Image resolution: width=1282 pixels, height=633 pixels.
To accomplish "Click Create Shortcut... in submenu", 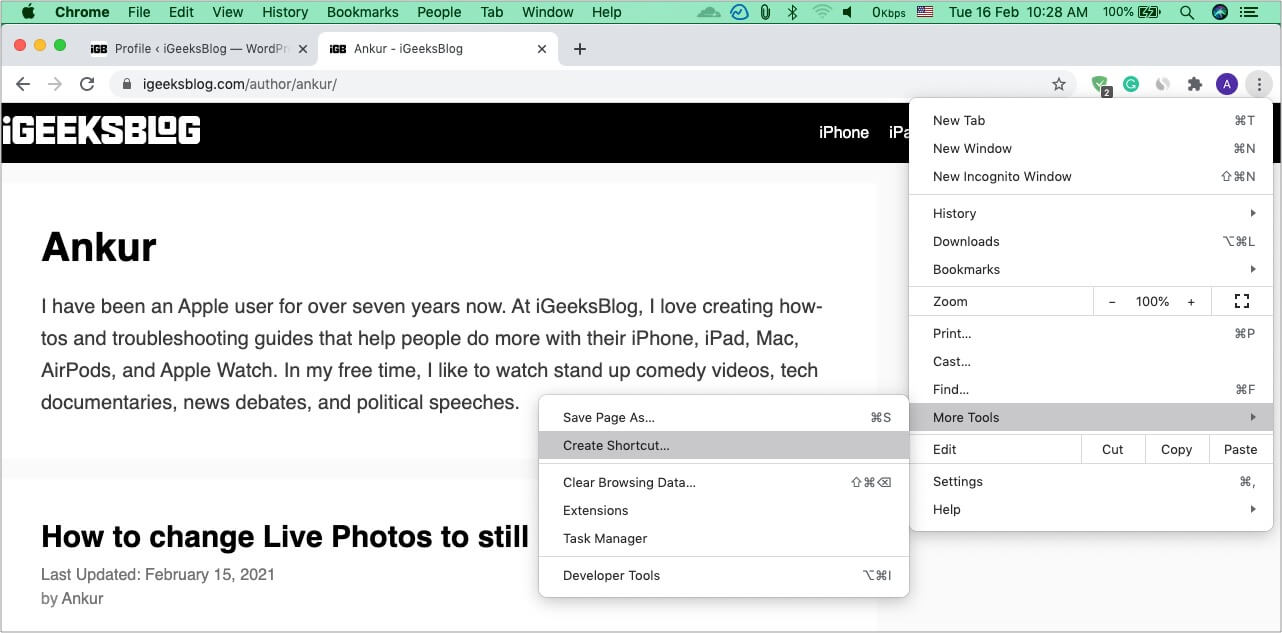I will (724, 445).
